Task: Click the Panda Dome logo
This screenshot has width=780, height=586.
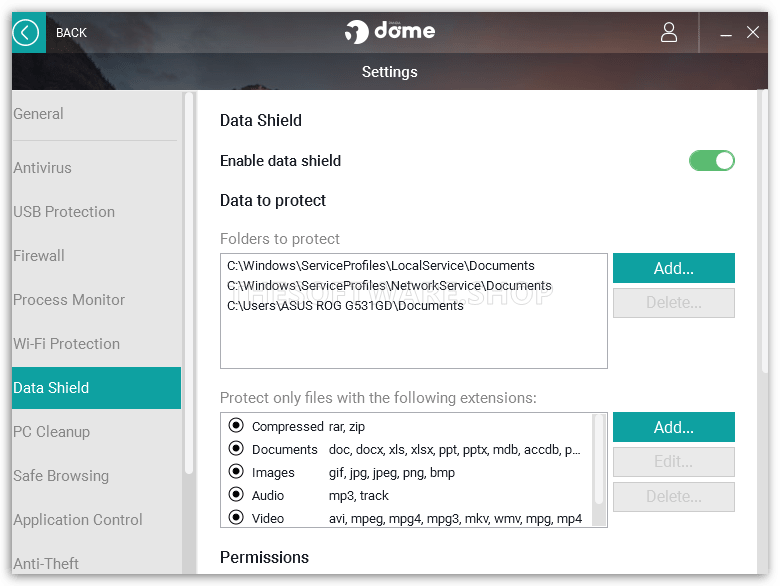Action: pos(390,31)
